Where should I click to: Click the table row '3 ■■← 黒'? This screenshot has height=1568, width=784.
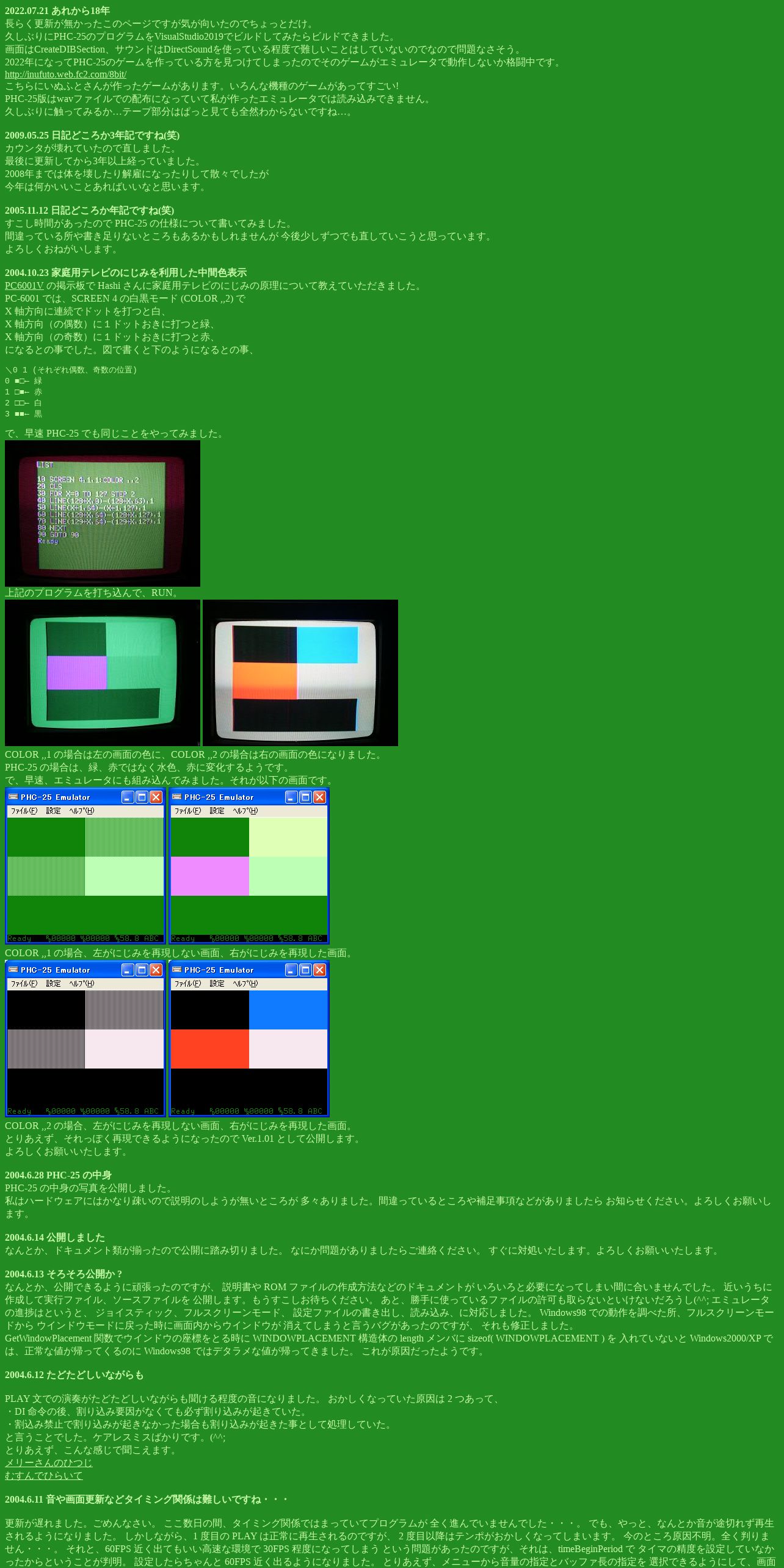[24, 414]
